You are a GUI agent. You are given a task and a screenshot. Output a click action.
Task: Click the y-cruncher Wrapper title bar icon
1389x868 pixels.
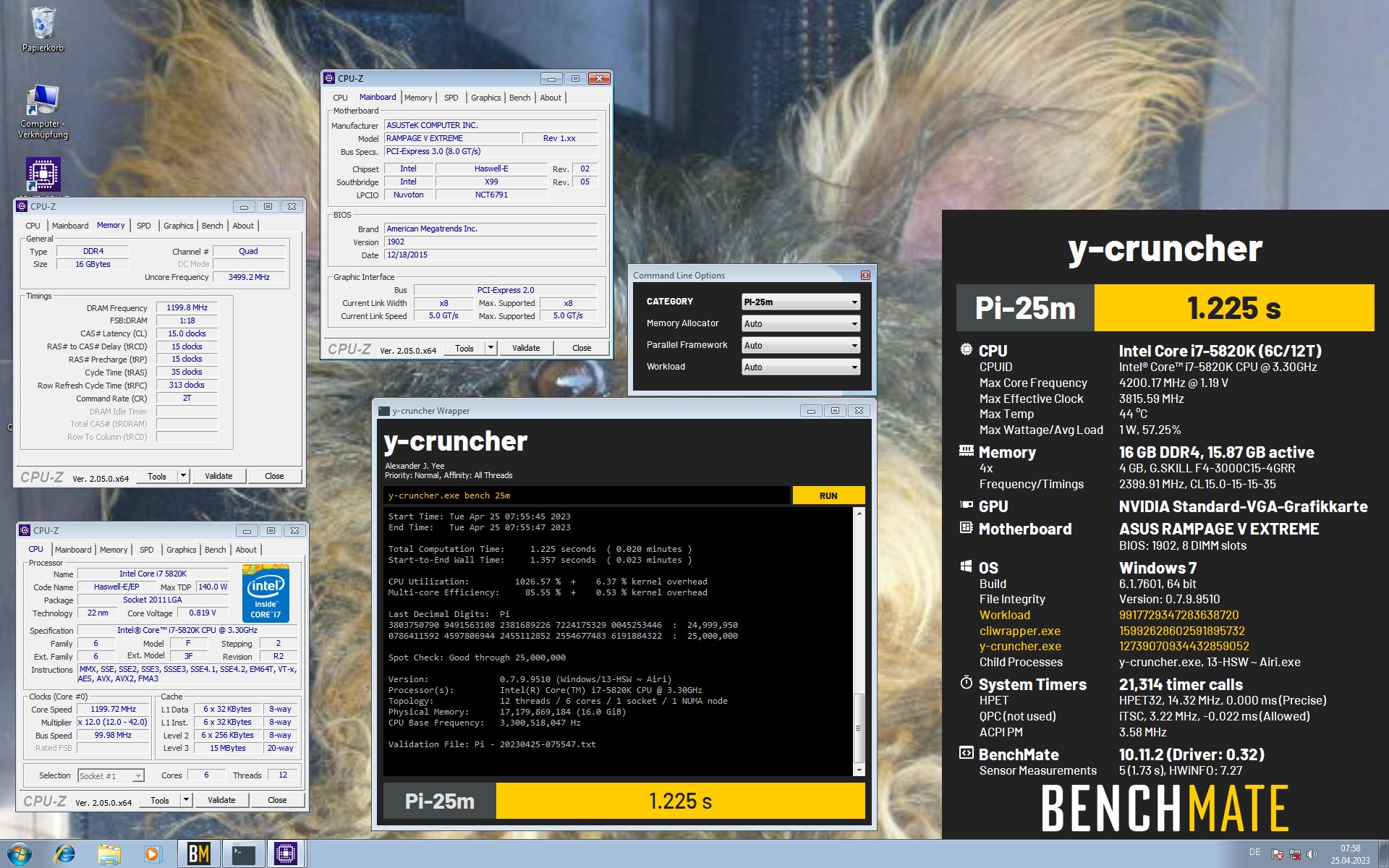[x=384, y=411]
